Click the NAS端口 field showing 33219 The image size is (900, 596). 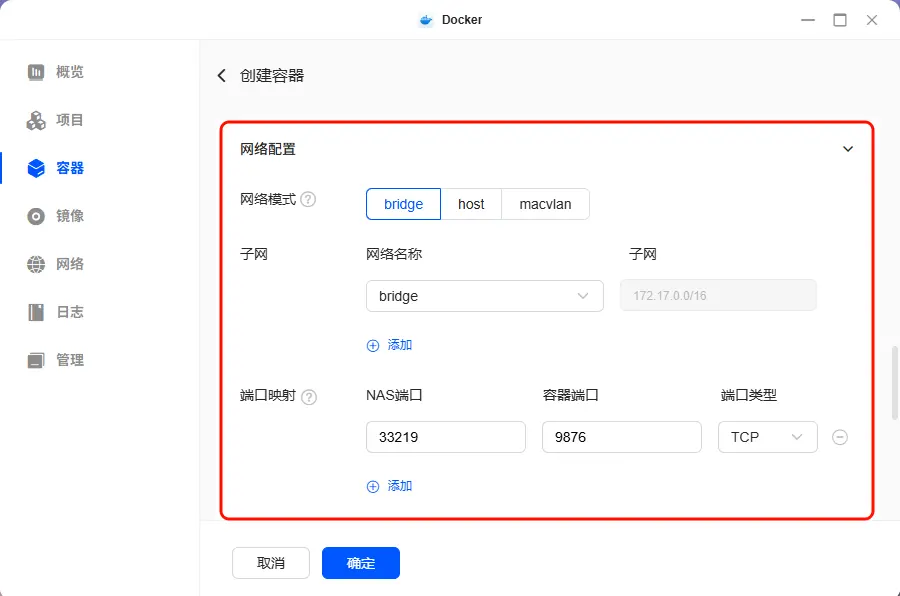click(445, 437)
